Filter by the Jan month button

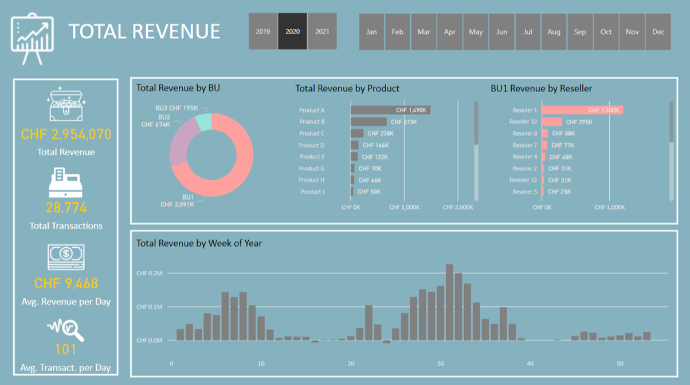click(371, 32)
